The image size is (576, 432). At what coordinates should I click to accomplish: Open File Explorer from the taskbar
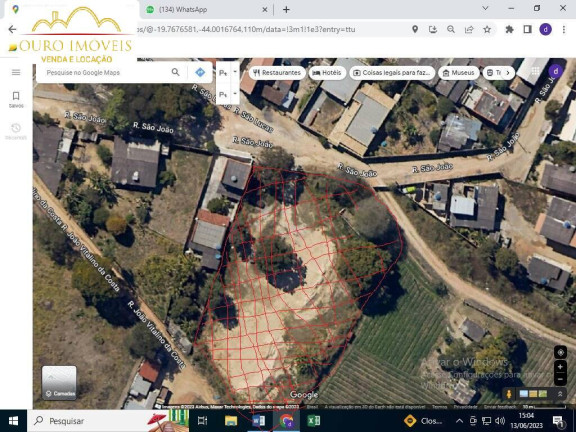click(x=231, y=421)
